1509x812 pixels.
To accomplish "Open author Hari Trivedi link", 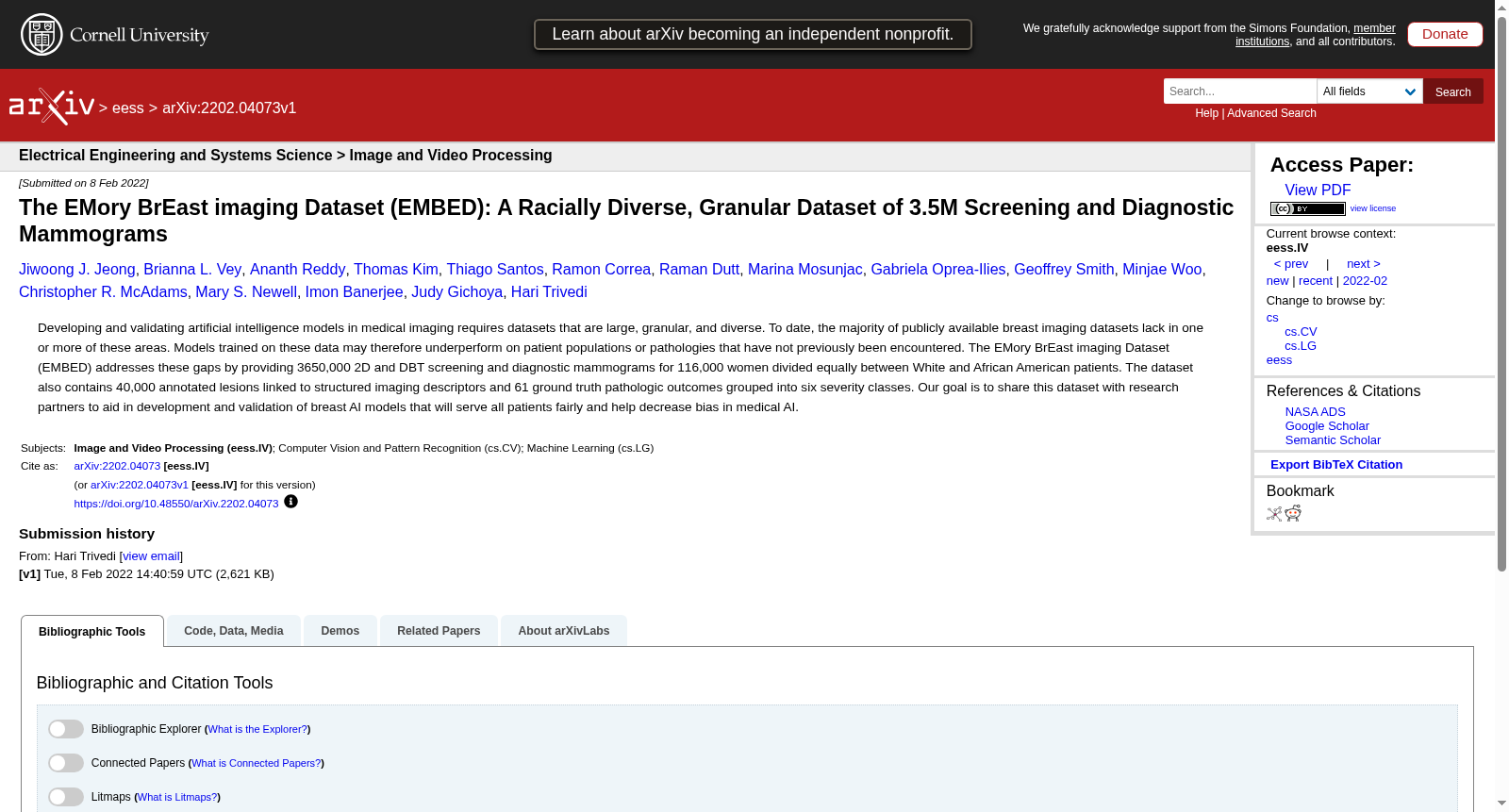I will pyautogui.click(x=549, y=292).
